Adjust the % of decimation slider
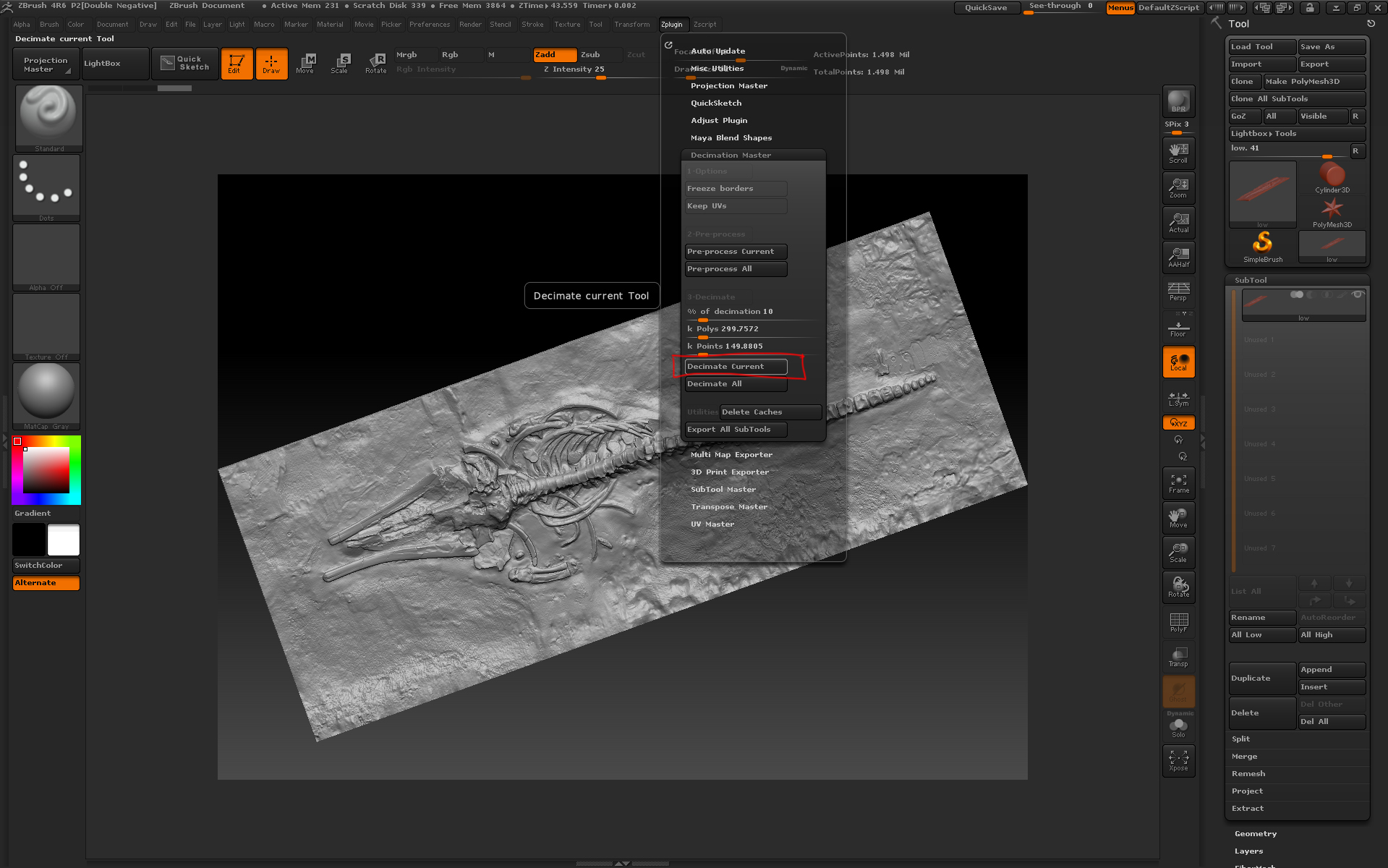Viewport: 1388px width, 868px height. point(753,312)
